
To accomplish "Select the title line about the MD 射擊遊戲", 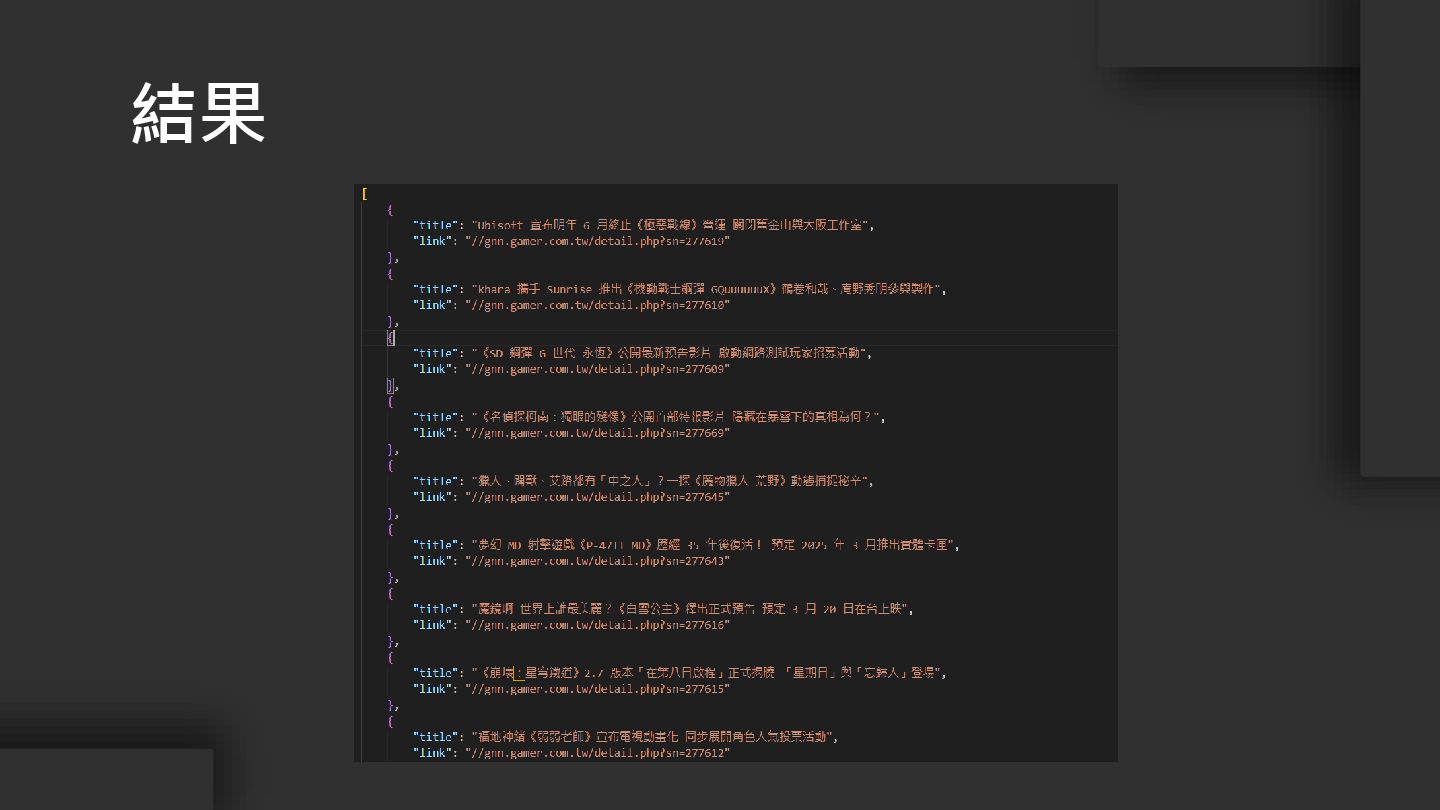I will coord(687,545).
